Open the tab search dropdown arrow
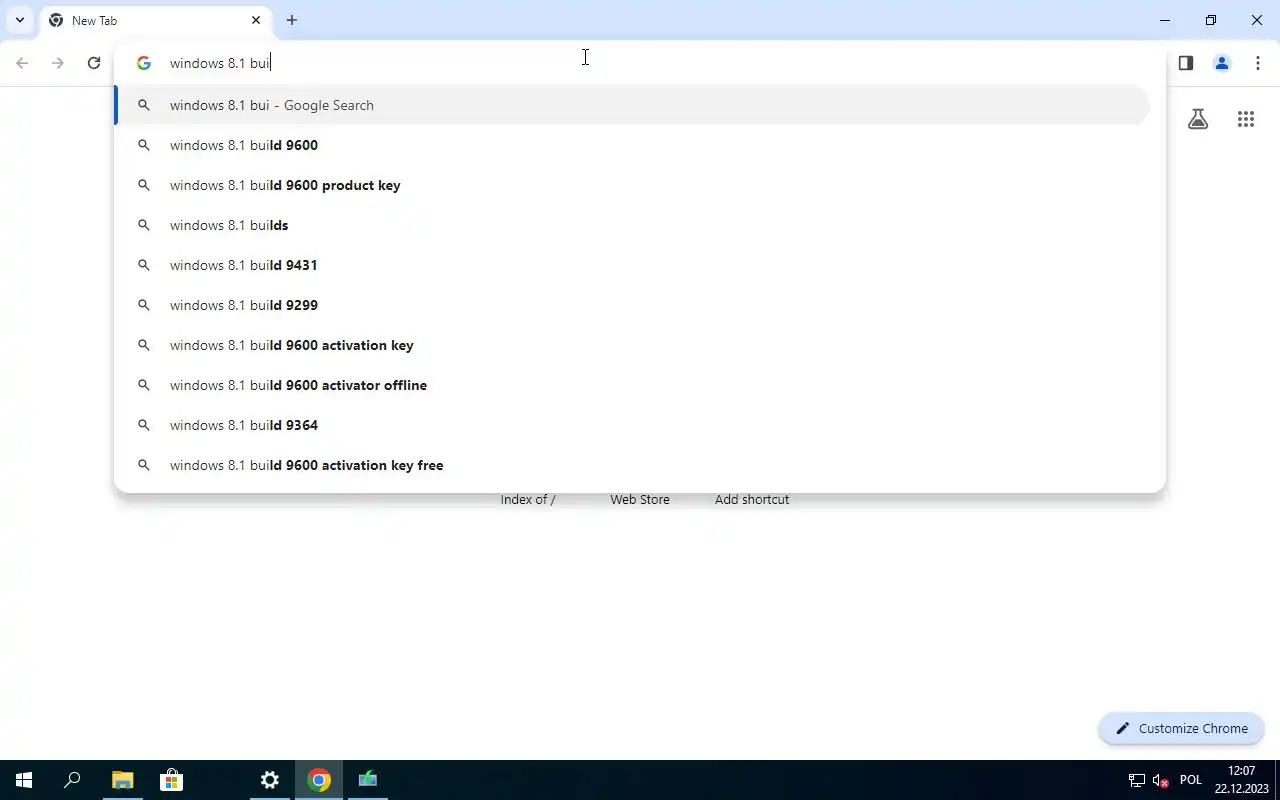1280x800 pixels. pos(19,20)
